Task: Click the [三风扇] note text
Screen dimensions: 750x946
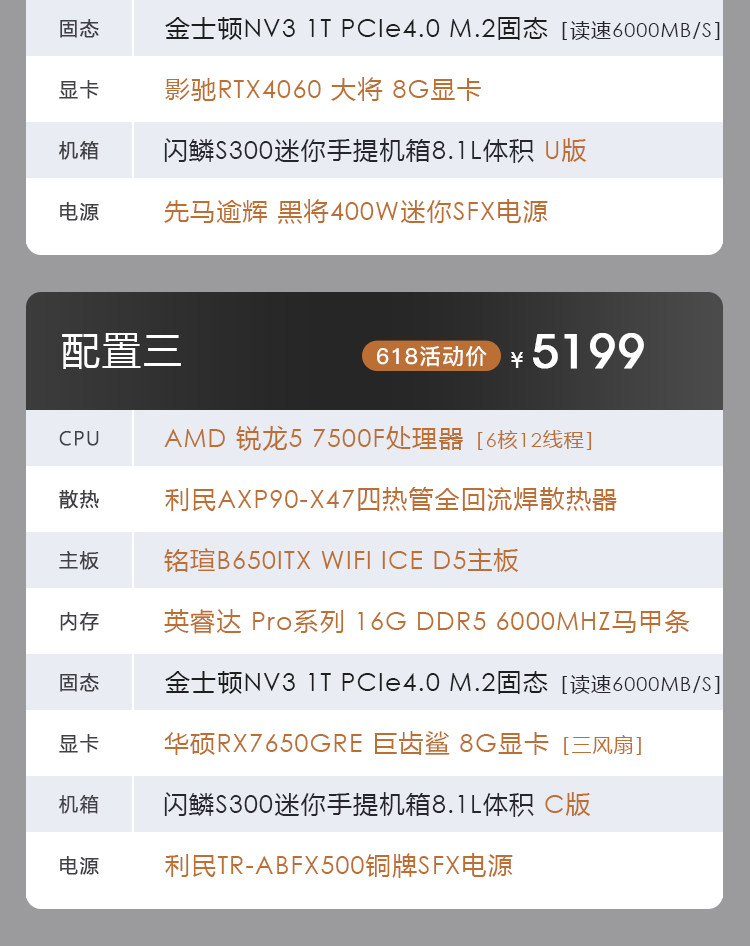Action: pyautogui.click(x=602, y=745)
